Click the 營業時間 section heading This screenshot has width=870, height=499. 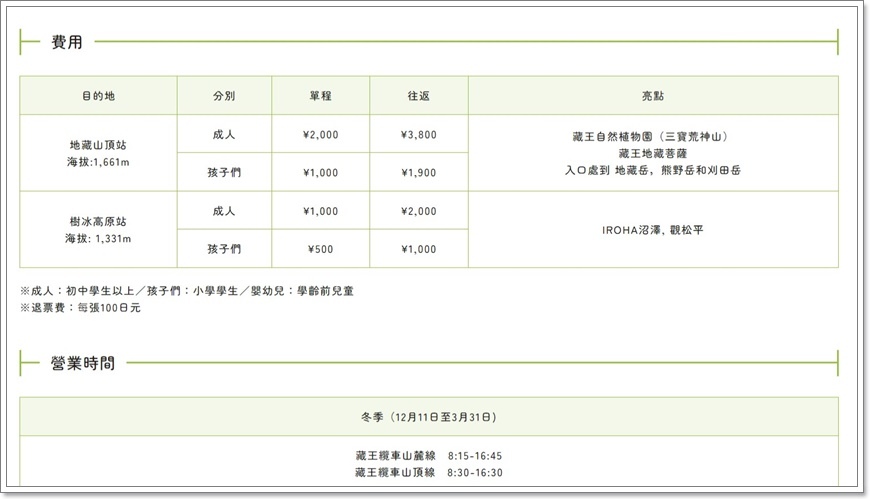click(x=83, y=363)
